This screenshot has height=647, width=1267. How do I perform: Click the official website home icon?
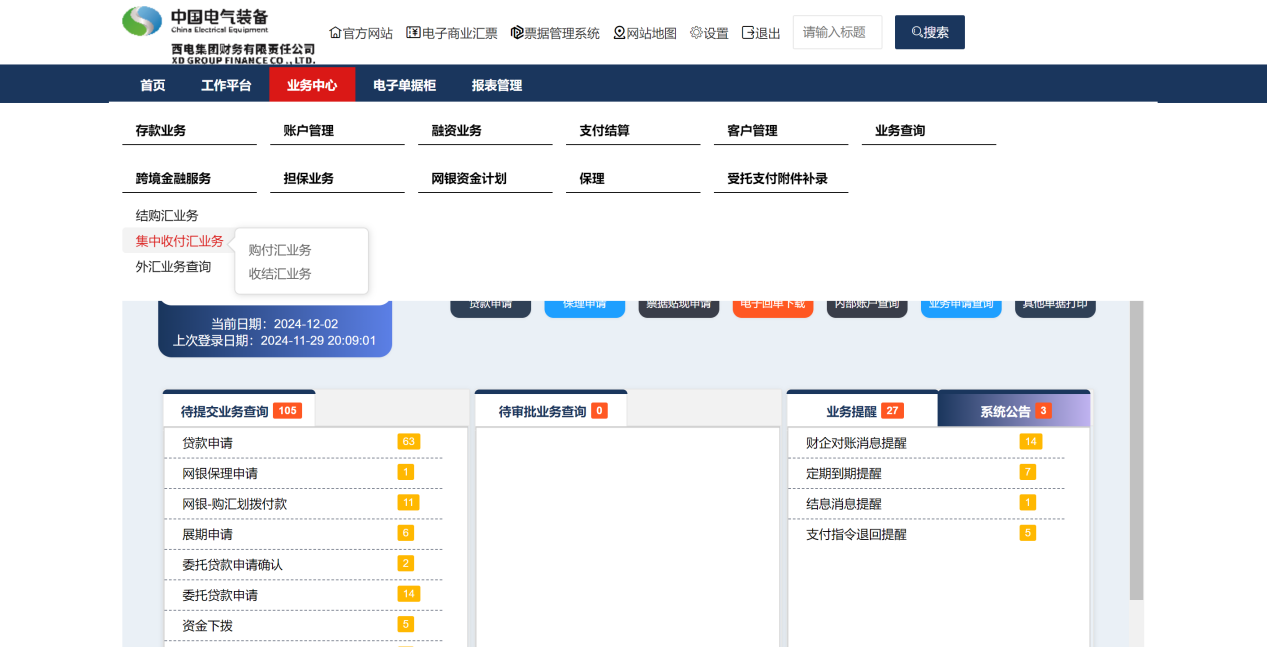tap(335, 33)
